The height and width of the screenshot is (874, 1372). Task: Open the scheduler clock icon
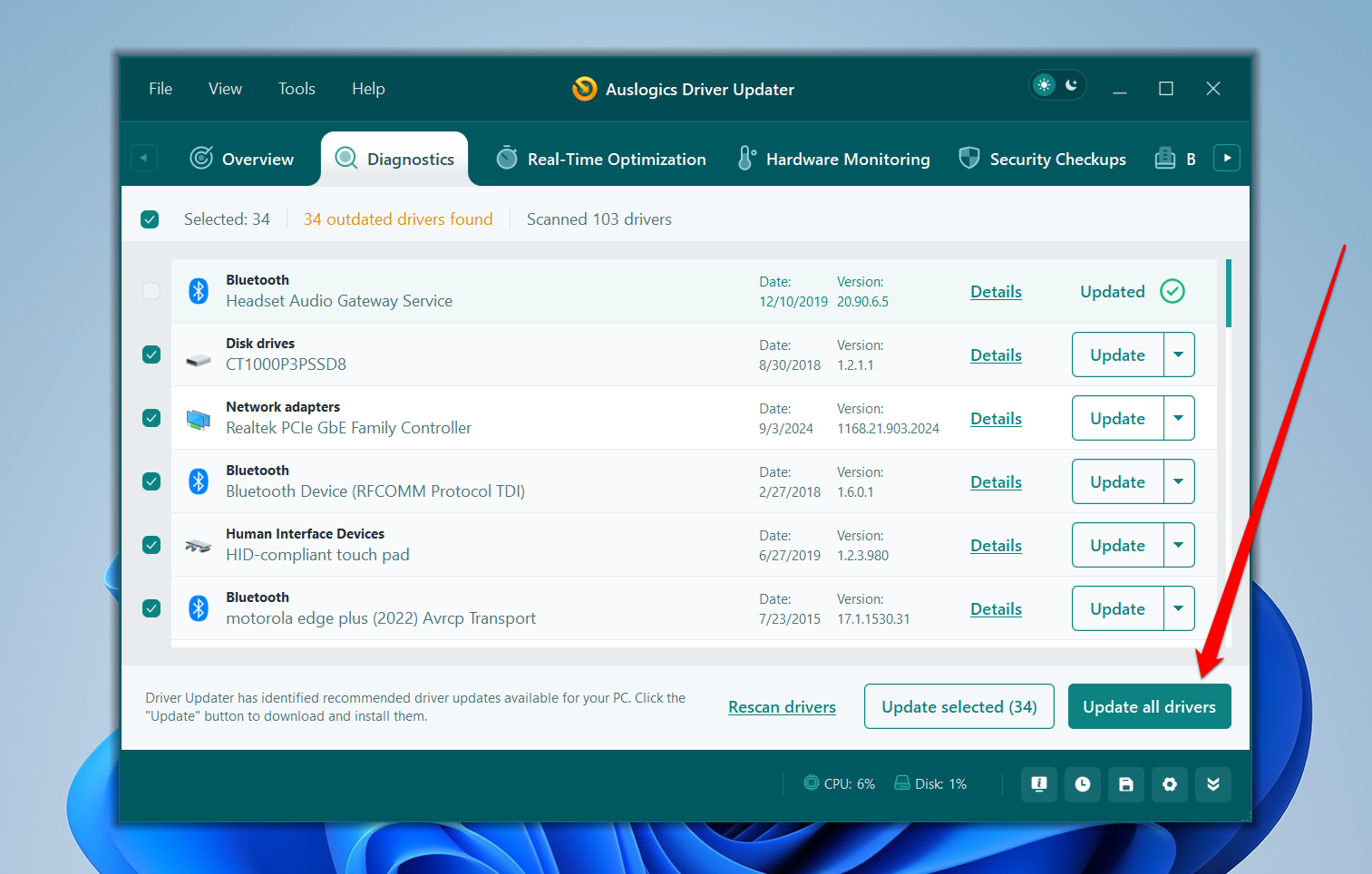point(1083,784)
